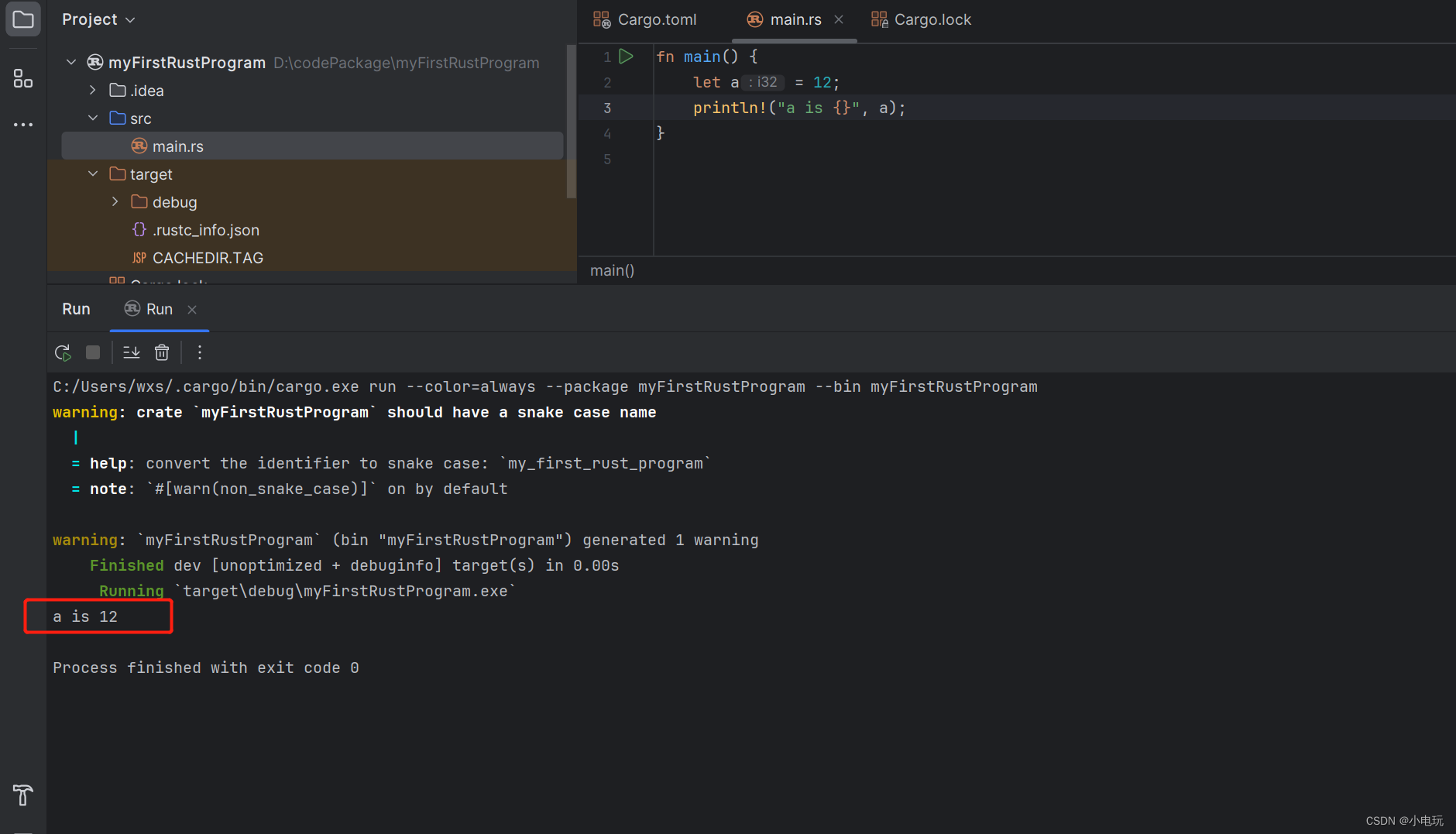This screenshot has width=1456, height=834.
Task: Click the project tree vertical scrollbar
Action: coord(572,121)
